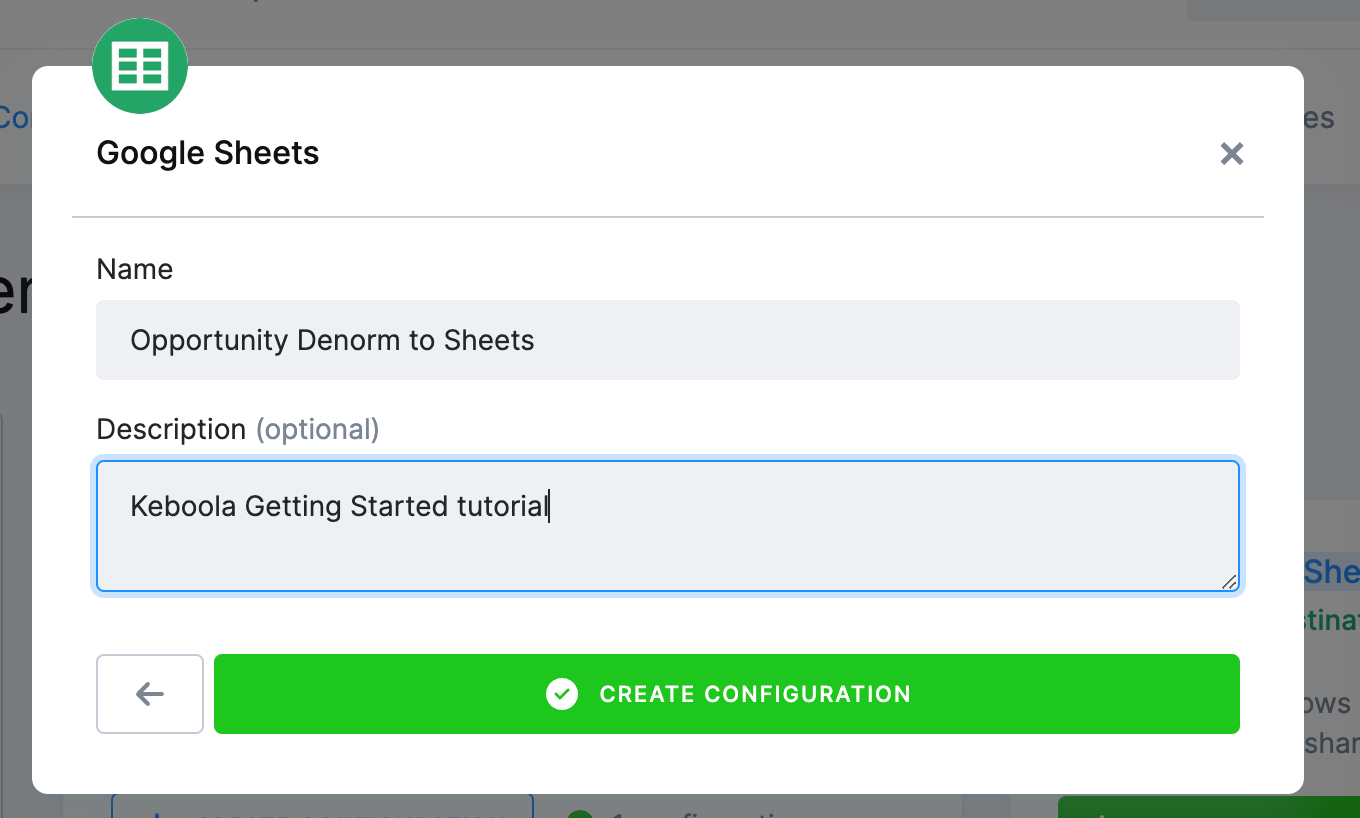Click the Name field label
The height and width of the screenshot is (818, 1360).
pos(135,269)
